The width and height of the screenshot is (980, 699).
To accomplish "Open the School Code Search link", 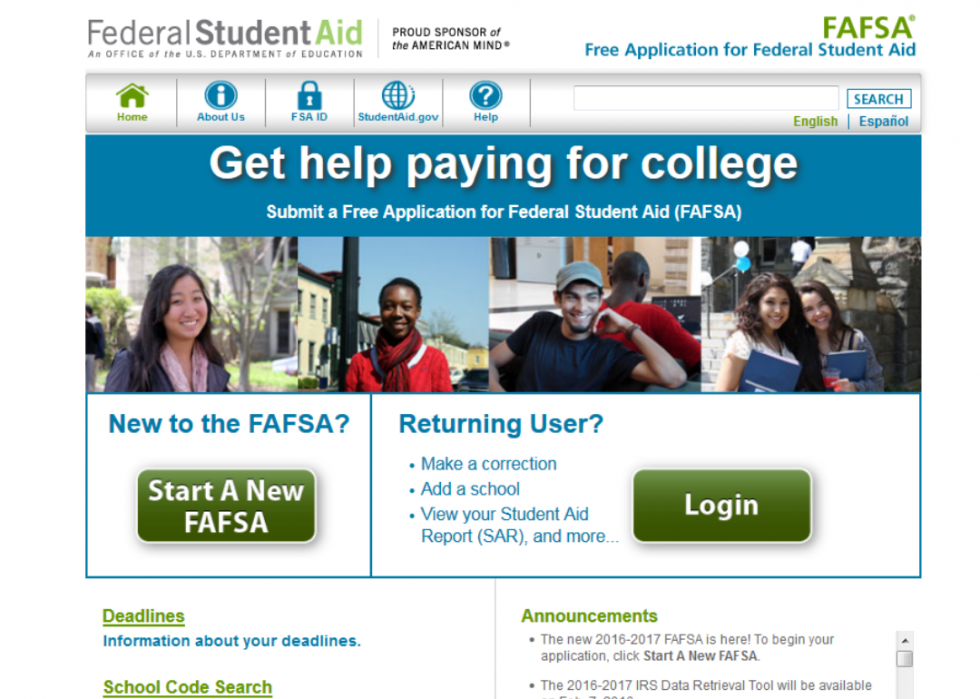I will pyautogui.click(x=188, y=687).
